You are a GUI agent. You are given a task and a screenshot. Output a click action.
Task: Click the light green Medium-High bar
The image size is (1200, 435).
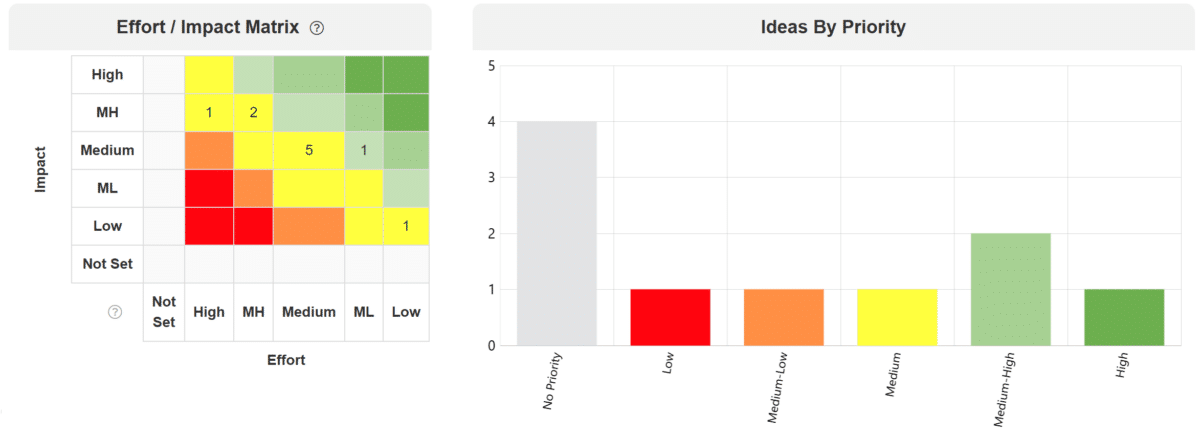pyautogui.click(x=1011, y=290)
